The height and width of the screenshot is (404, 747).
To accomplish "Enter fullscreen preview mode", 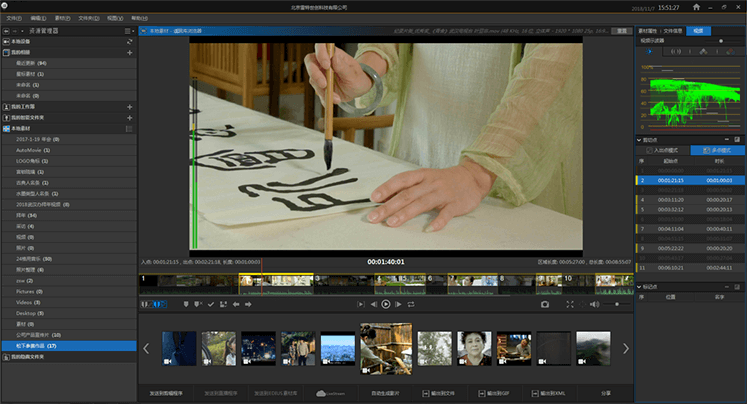I will pos(571,304).
